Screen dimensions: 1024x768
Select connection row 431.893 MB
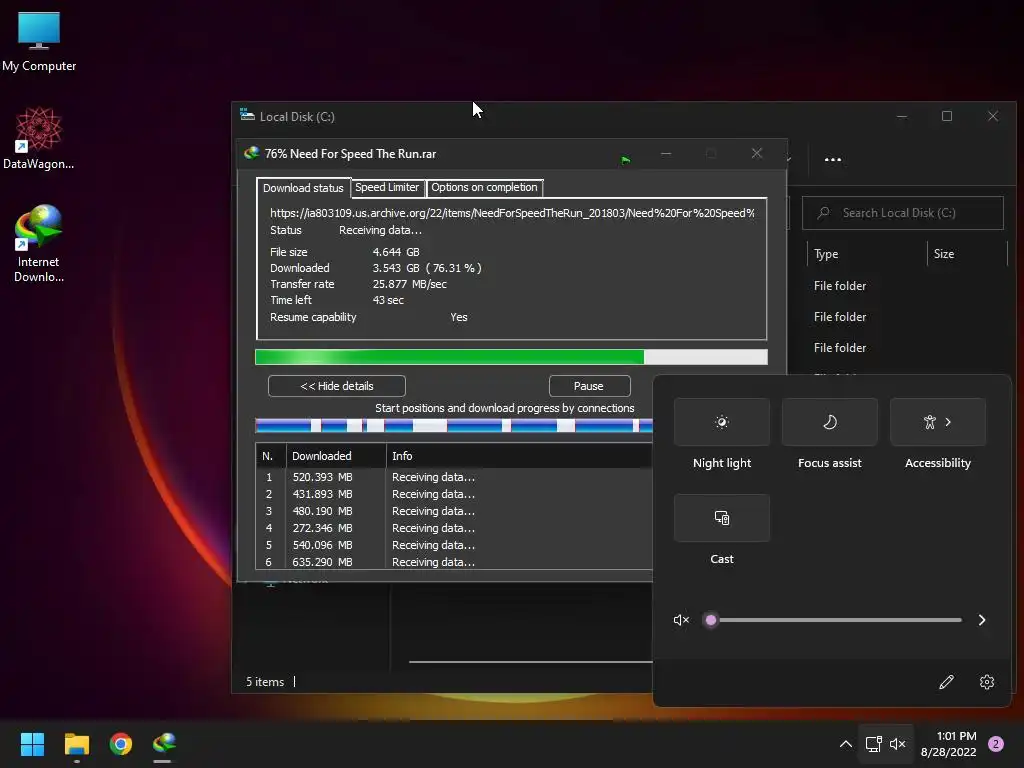pos(454,494)
